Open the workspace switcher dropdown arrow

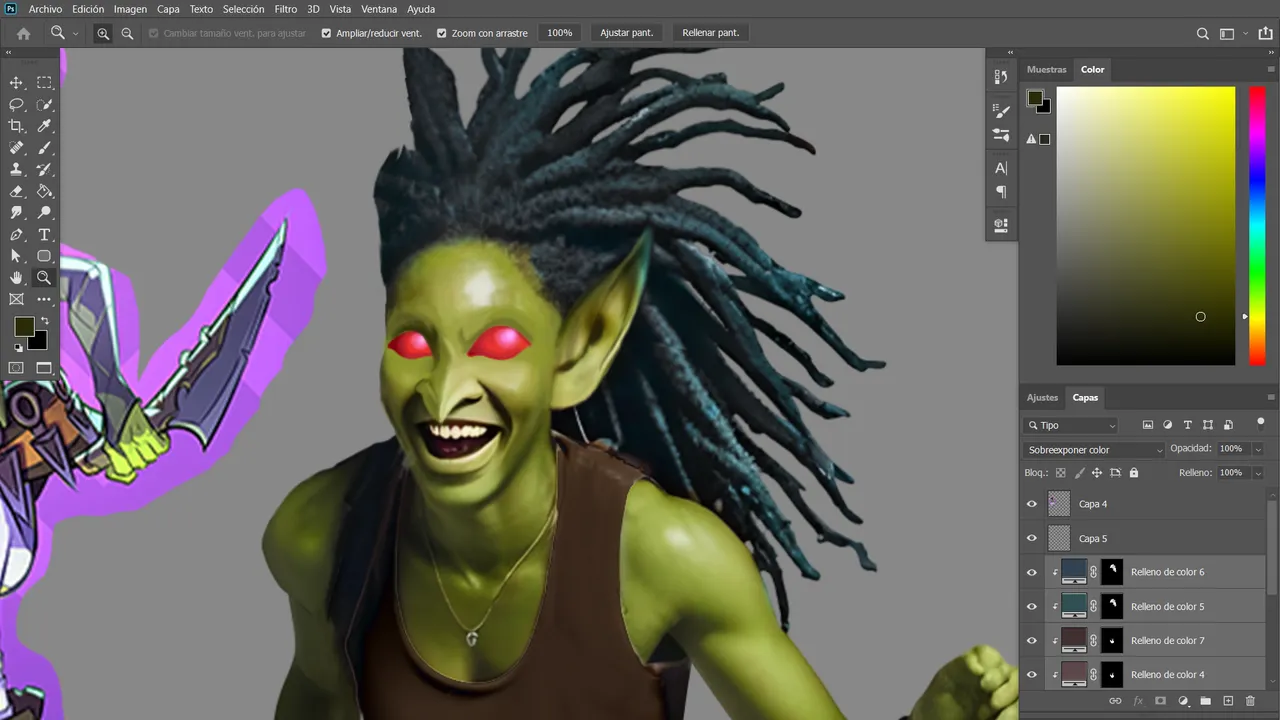tap(1245, 33)
